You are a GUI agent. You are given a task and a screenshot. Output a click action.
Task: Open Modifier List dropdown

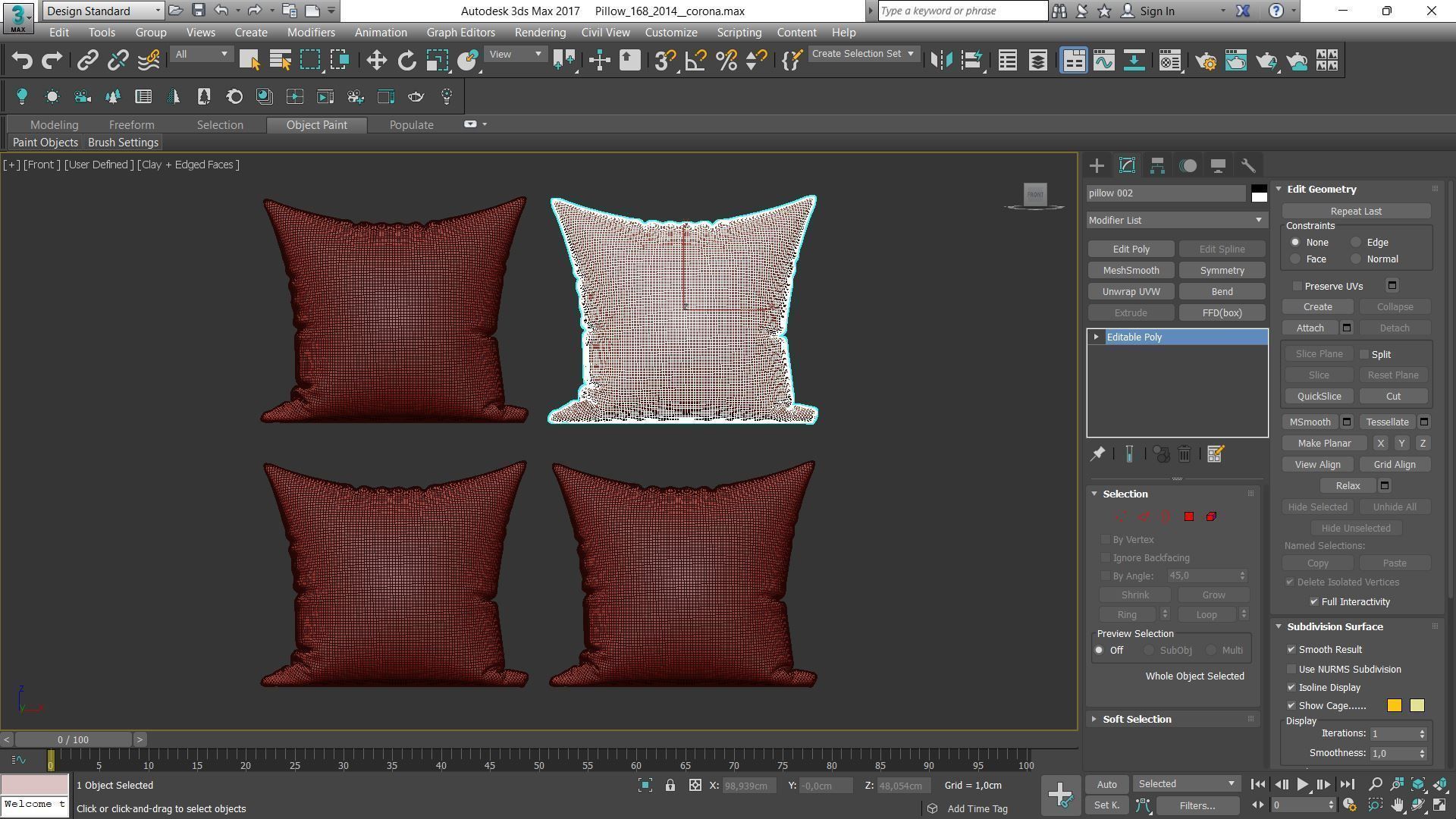pyautogui.click(x=1176, y=220)
